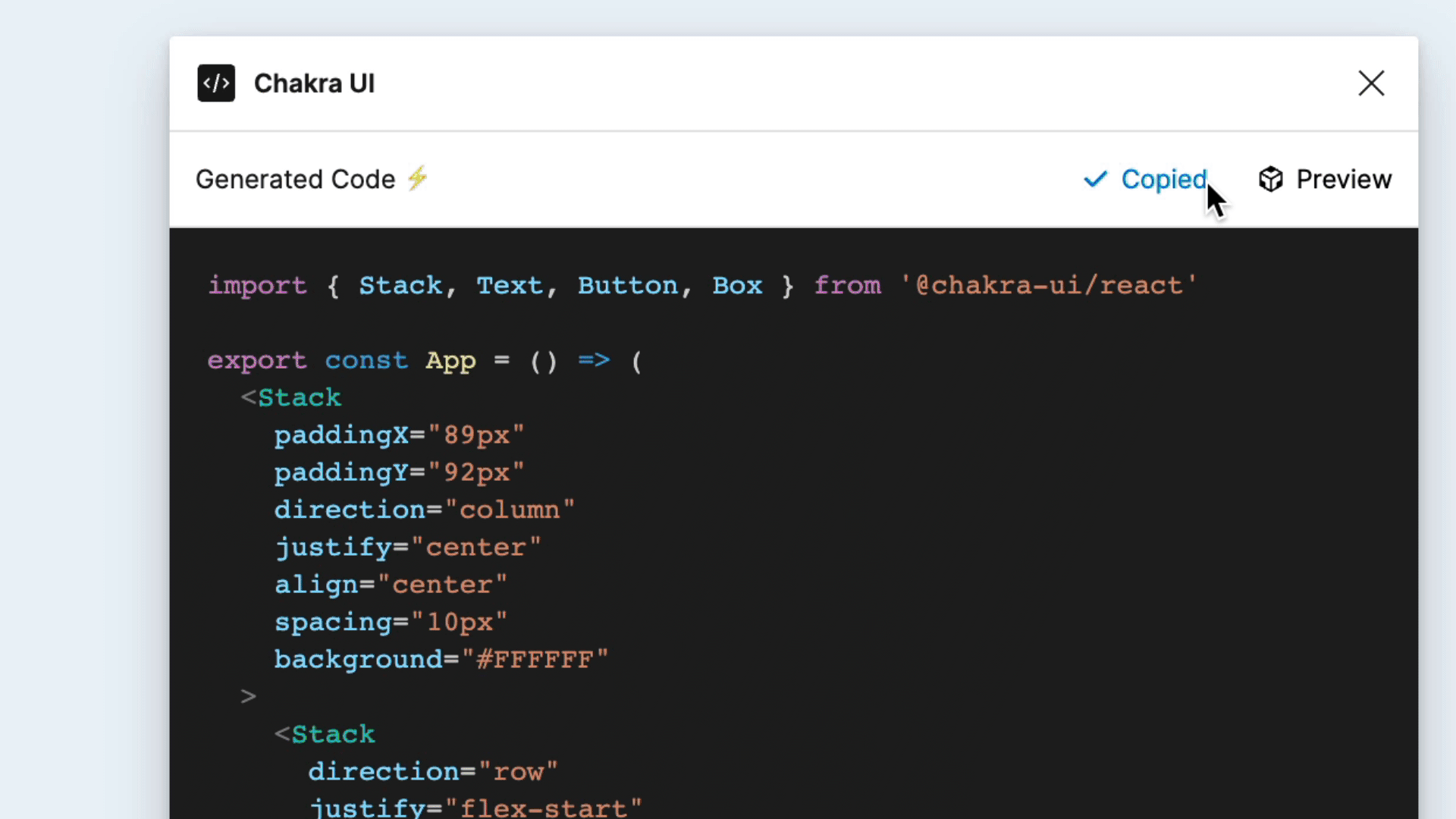This screenshot has height=819, width=1456.
Task: Close the Chakra UI plugin panel
Action: coord(1371,83)
